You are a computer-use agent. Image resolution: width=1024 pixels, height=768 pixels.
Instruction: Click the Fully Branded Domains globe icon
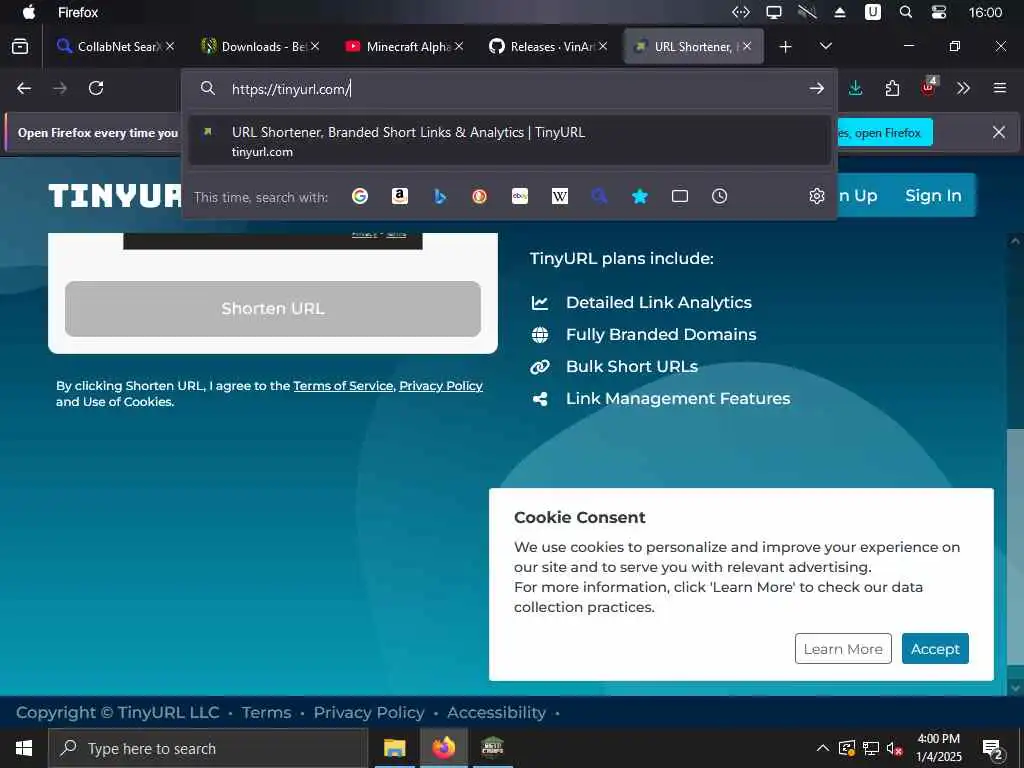(539, 335)
